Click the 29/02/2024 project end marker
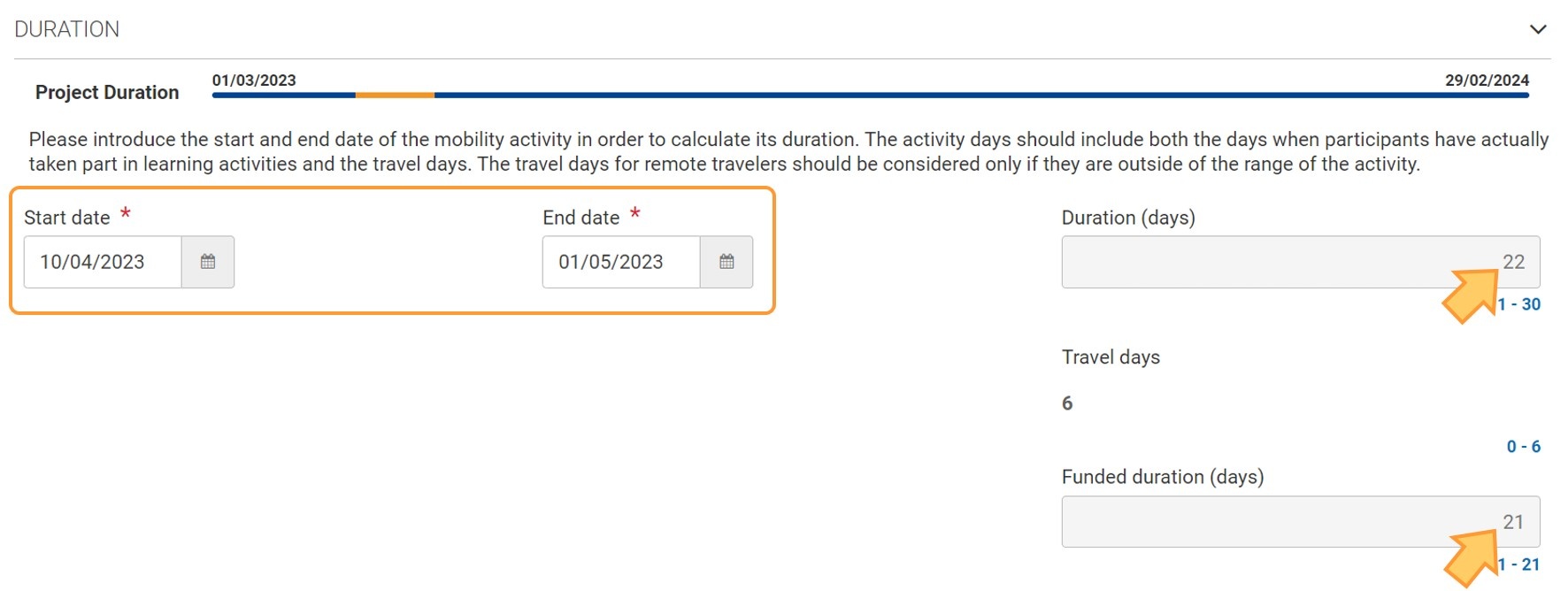1568x591 pixels. pyautogui.click(x=1487, y=81)
